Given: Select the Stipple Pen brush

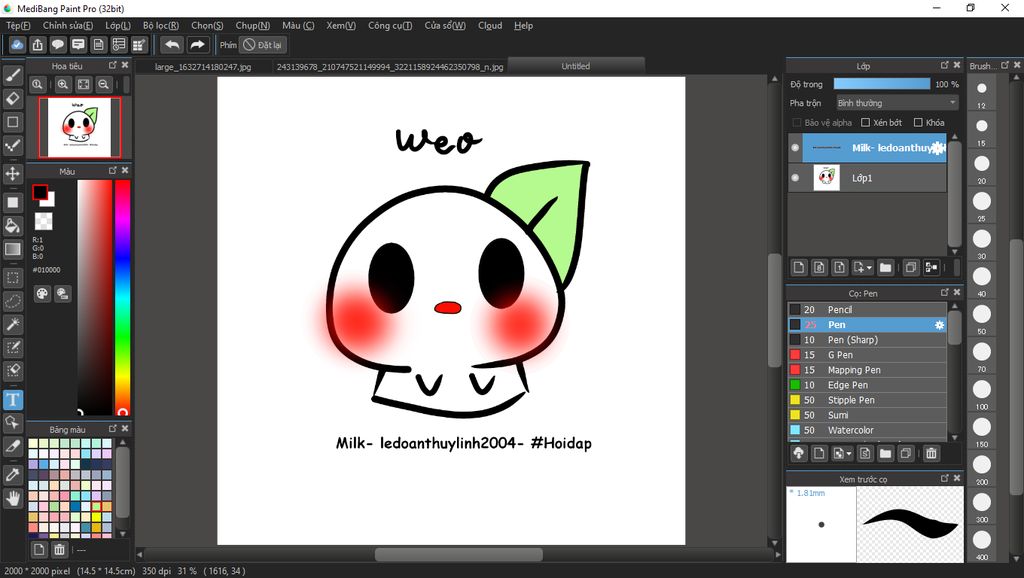Looking at the screenshot, I should 867,400.
